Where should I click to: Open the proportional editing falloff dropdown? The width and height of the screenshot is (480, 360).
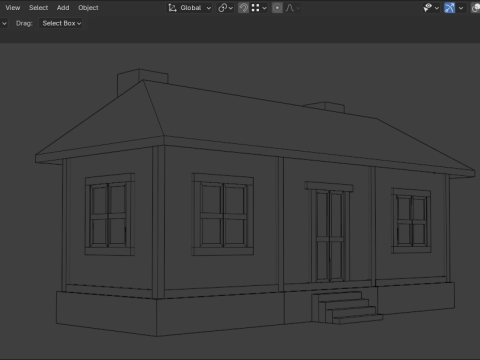[x=292, y=8]
